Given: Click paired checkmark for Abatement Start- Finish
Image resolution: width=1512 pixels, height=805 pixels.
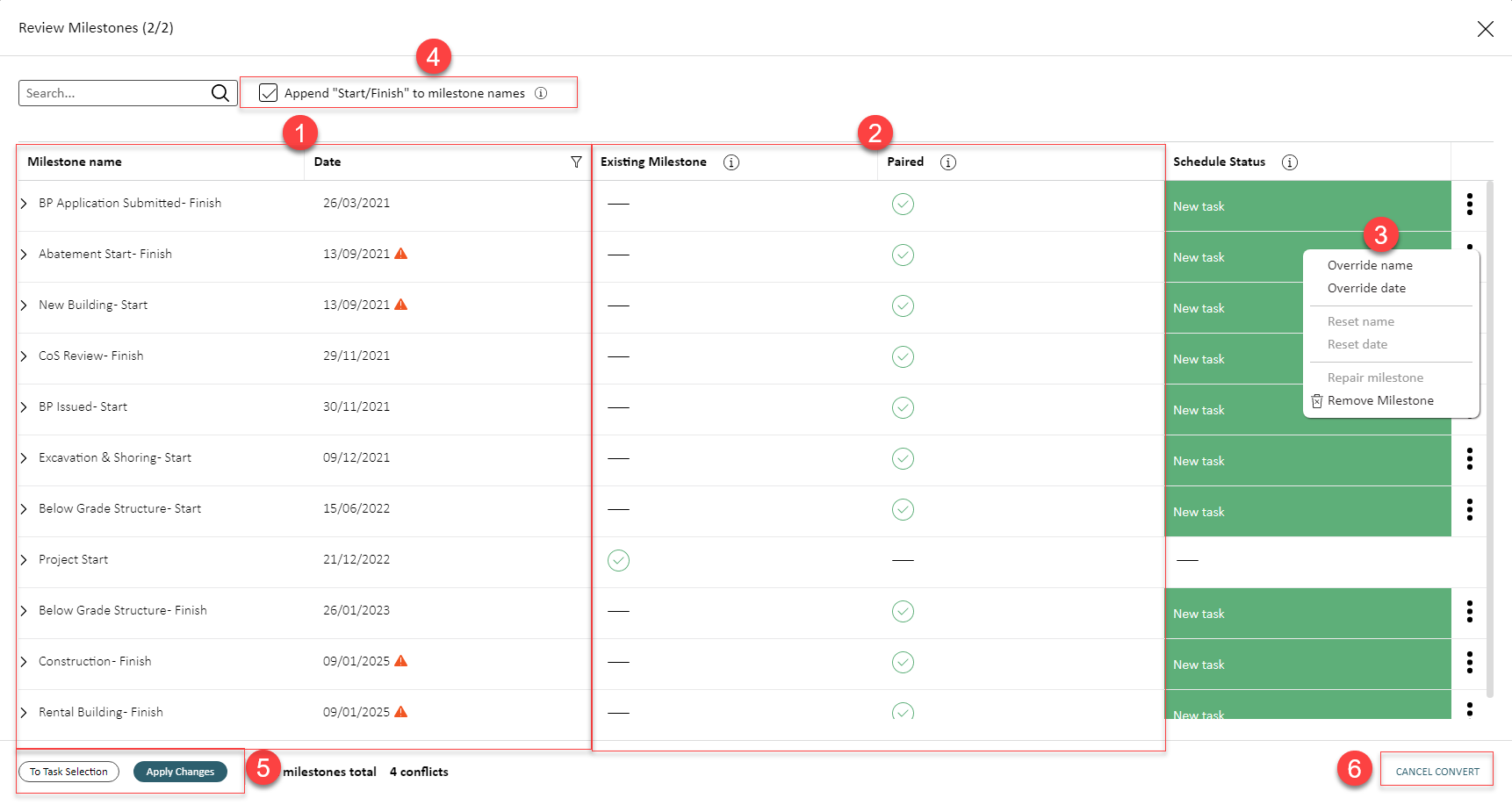Looking at the screenshot, I should pos(903,255).
